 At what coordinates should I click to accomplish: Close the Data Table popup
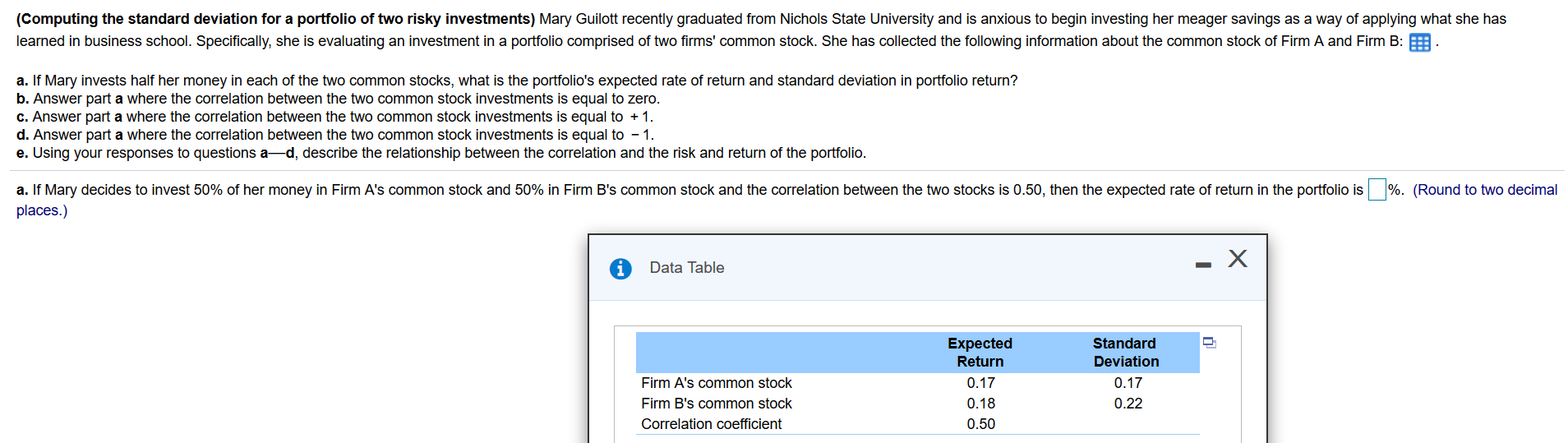tap(1238, 259)
